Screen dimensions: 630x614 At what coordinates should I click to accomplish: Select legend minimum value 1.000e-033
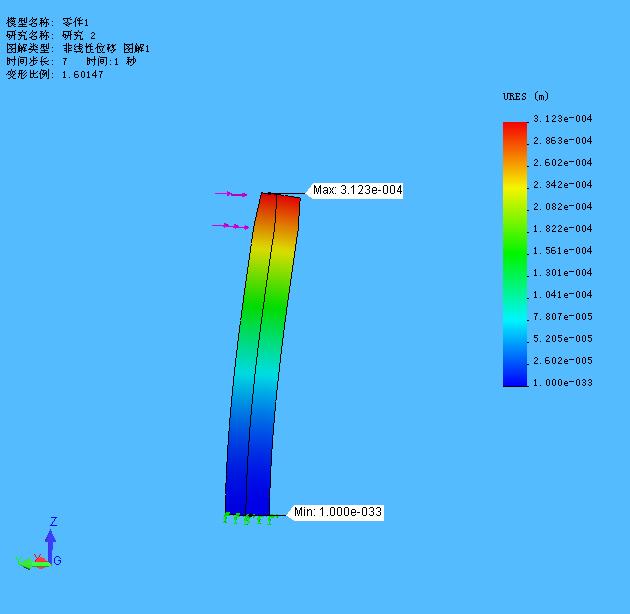[562, 383]
